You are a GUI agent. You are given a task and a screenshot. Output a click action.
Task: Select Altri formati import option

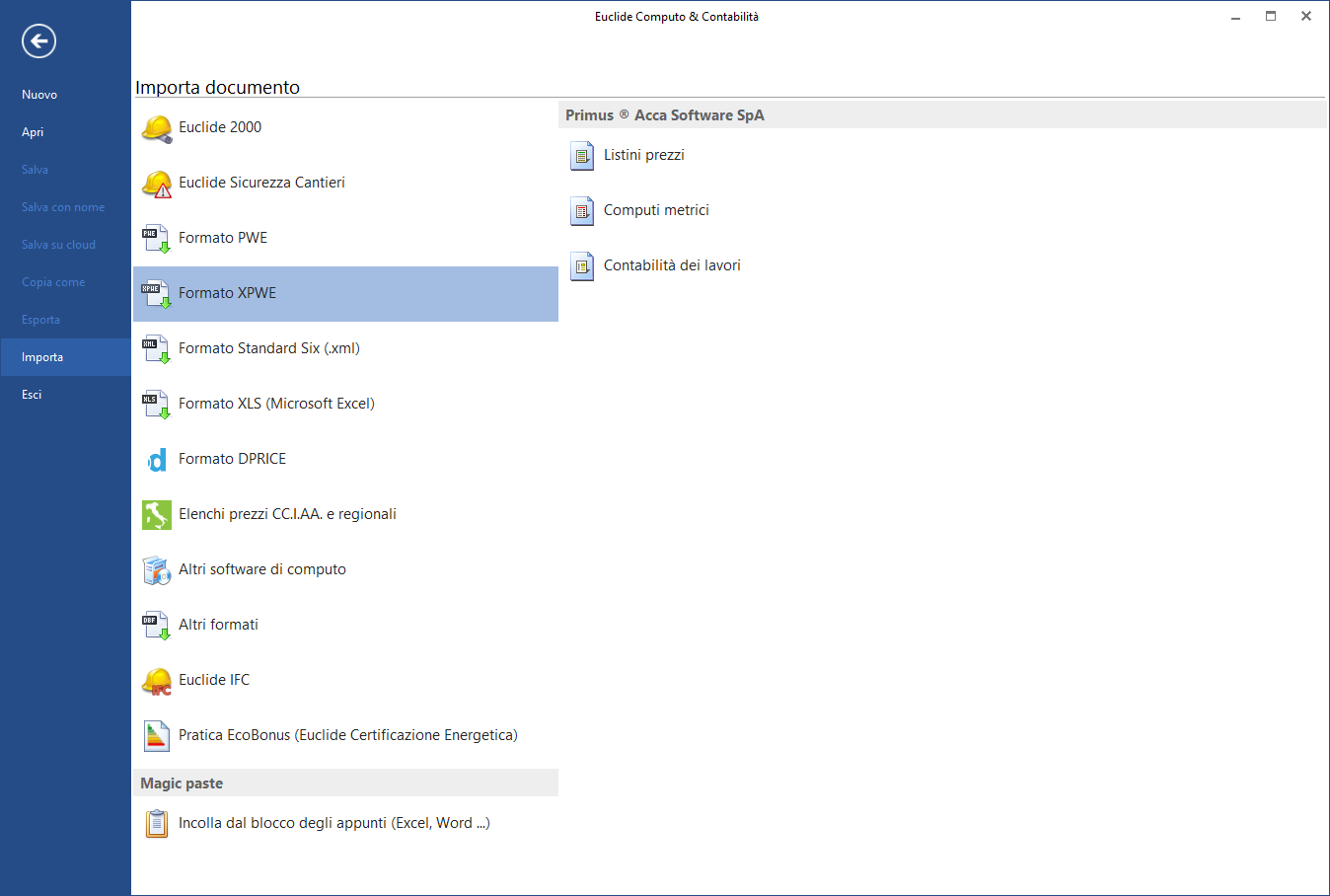218,625
